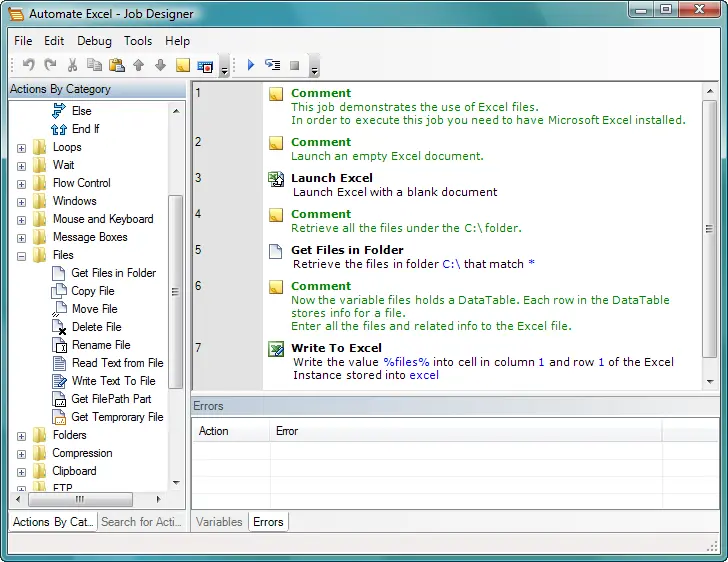The image size is (728, 562).
Task: Click the %files% variable link
Action: pyautogui.click(x=406, y=362)
